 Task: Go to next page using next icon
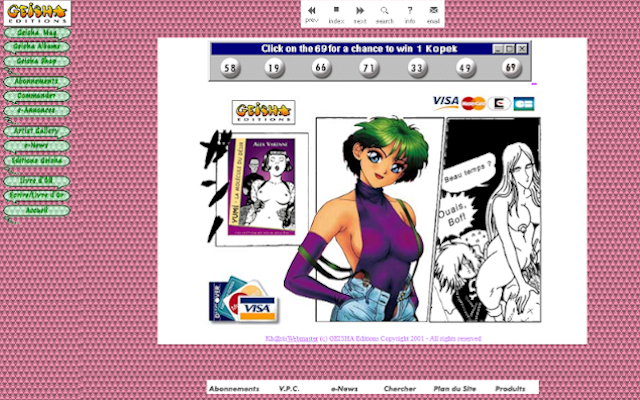pyautogui.click(x=360, y=10)
